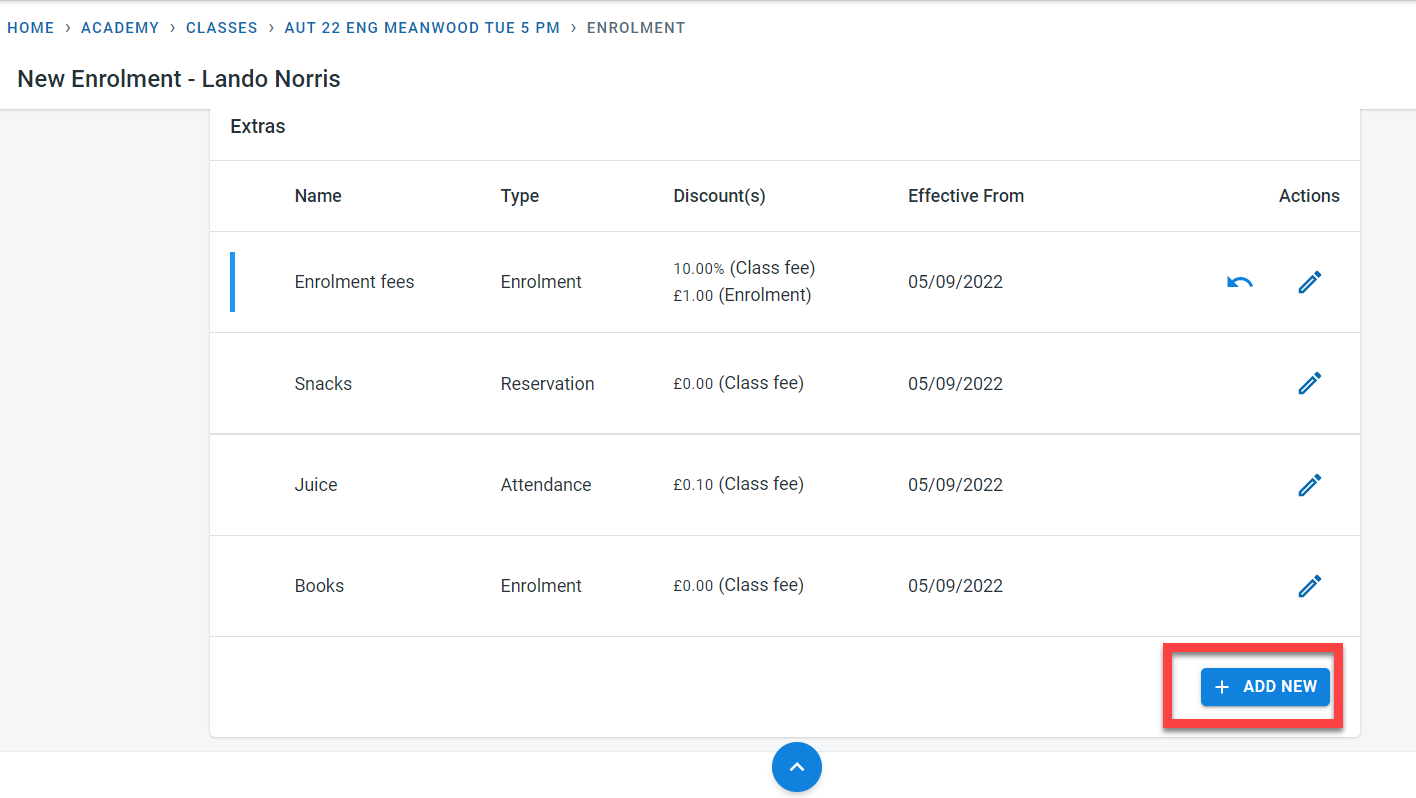
Task: Navigate to Classes in the breadcrumb
Action: (222, 28)
